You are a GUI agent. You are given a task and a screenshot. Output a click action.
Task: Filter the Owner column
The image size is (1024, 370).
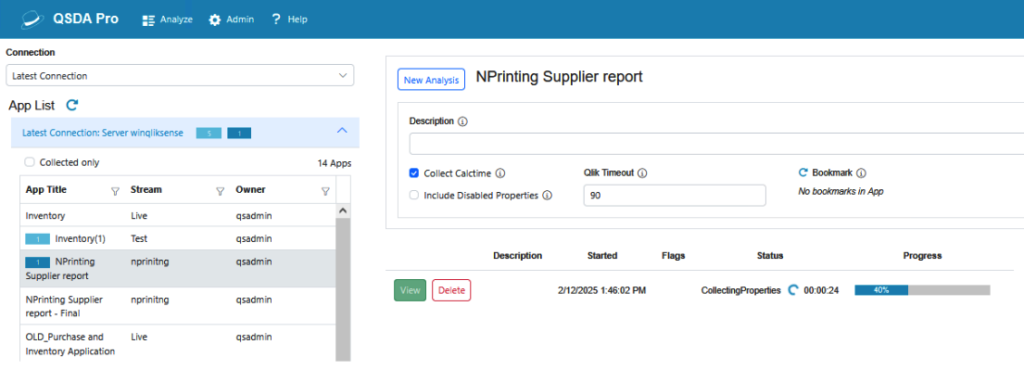pyautogui.click(x=325, y=191)
